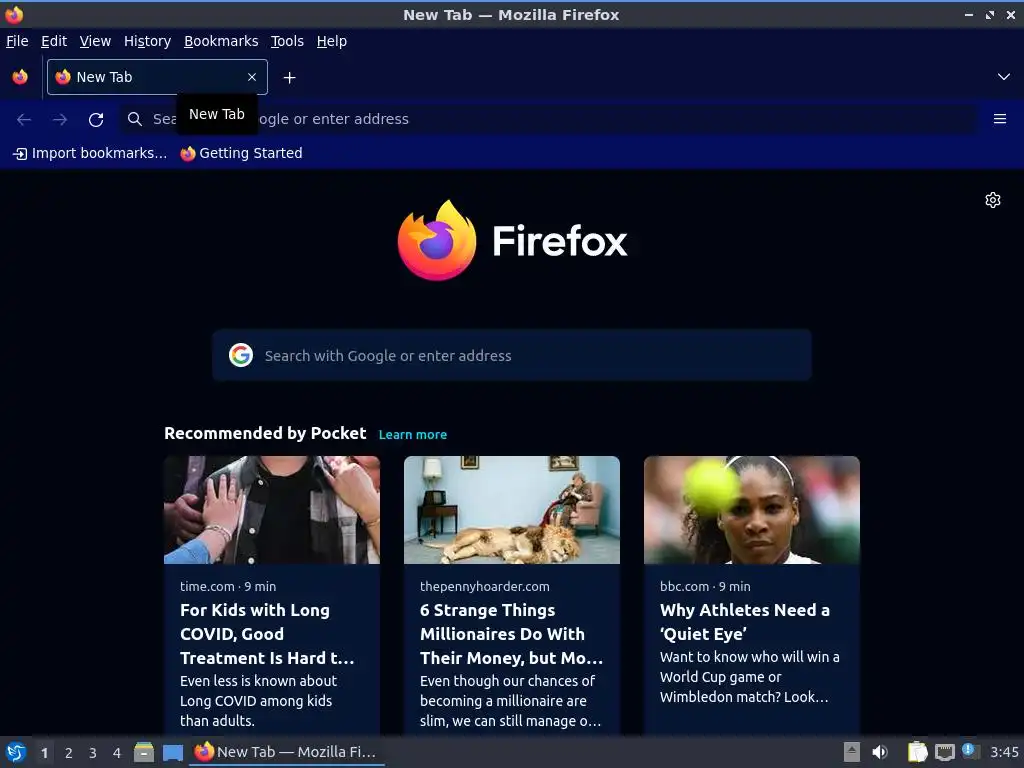Open the update notification tray icon

[970, 751]
